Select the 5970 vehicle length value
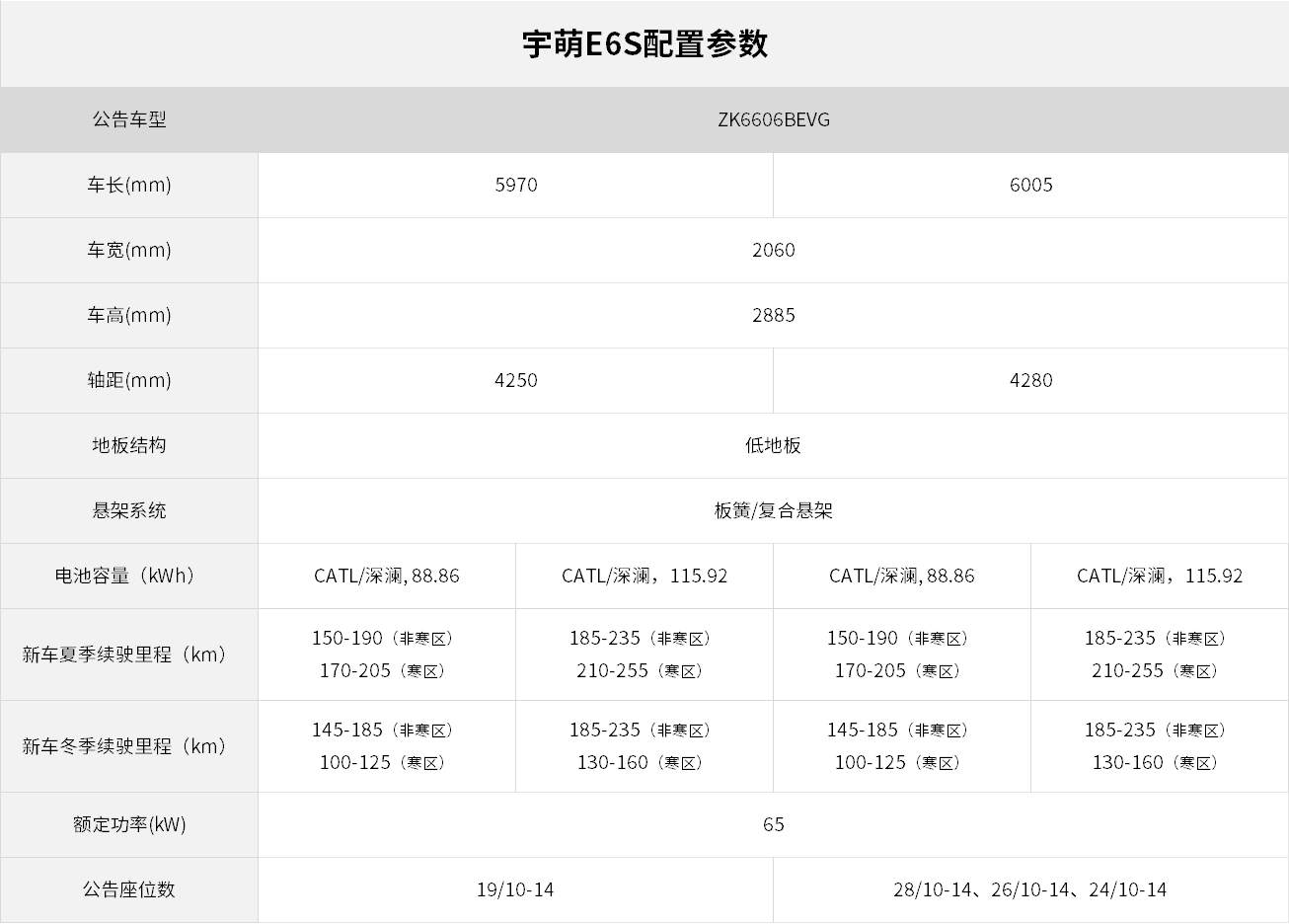Viewport: 1289px width, 924px height. [515, 185]
